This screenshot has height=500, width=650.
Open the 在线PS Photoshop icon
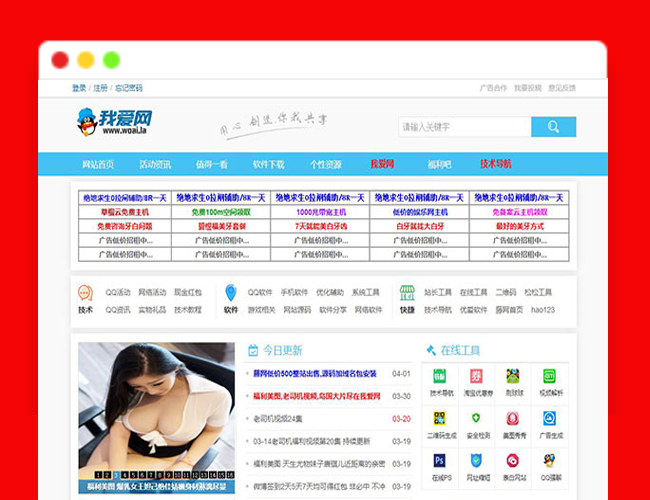click(439, 461)
